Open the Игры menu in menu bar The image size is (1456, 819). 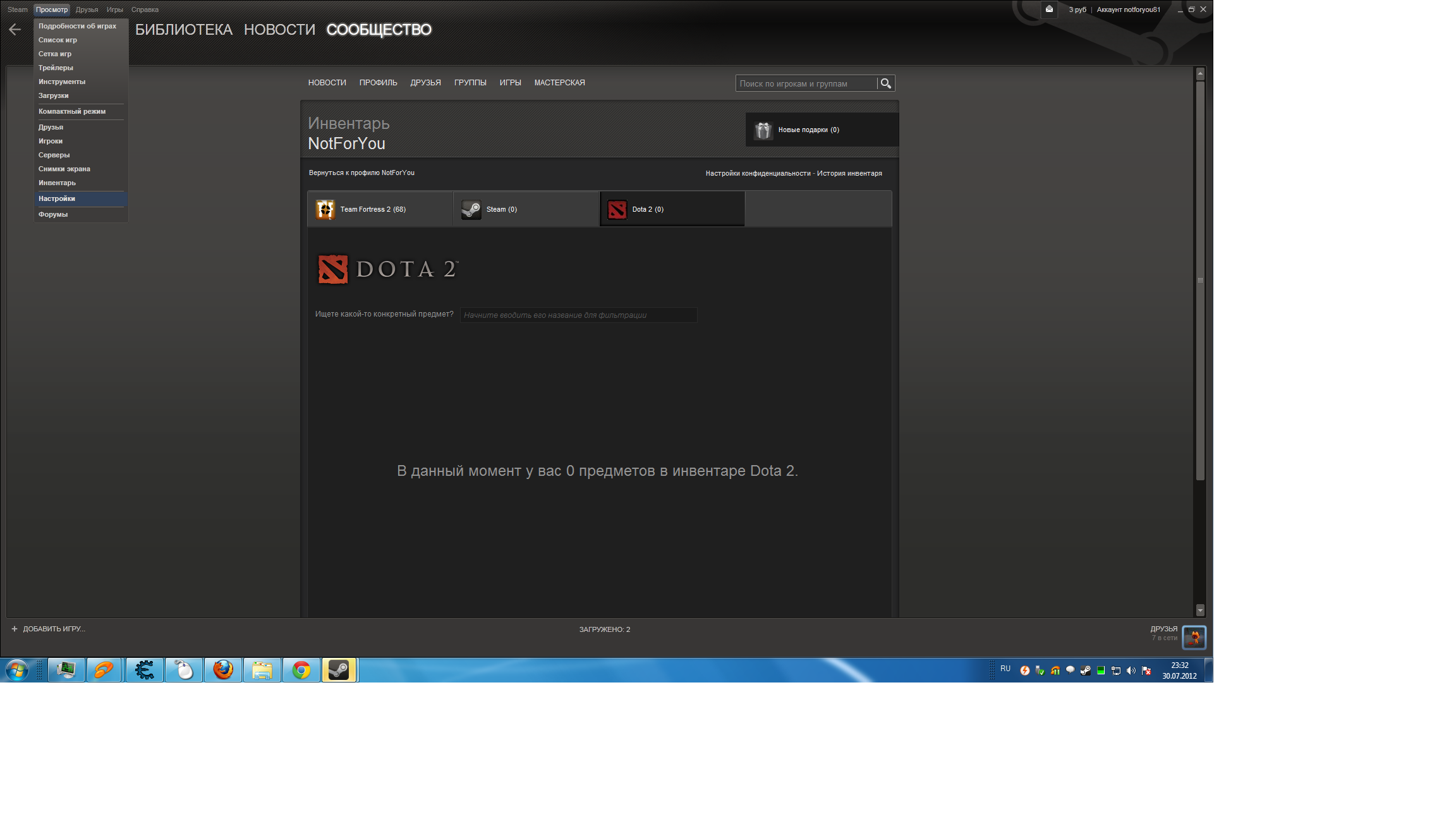point(114,9)
